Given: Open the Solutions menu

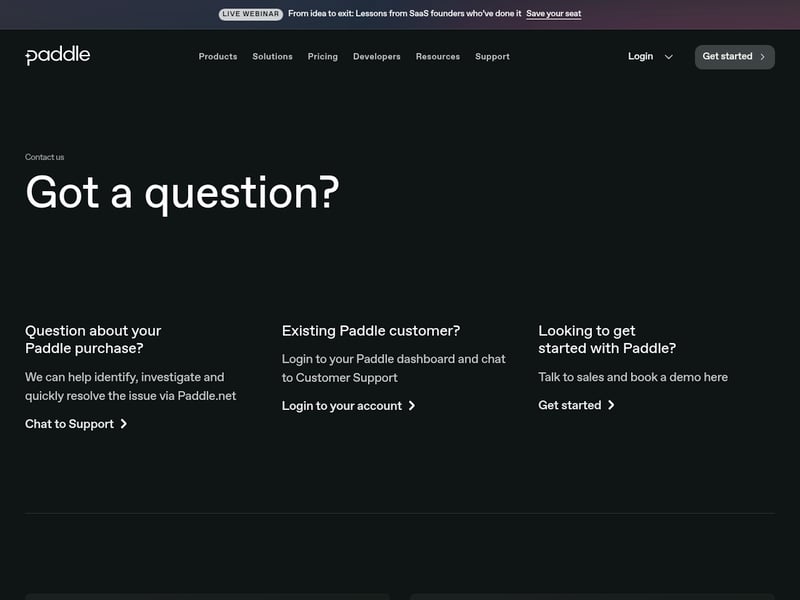Looking at the screenshot, I should click(272, 57).
